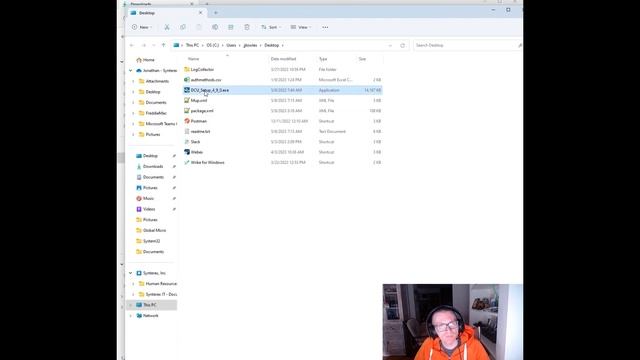Image resolution: width=640 pixels, height=360 pixels.
Task: Open the Sort dropdown
Action: [271, 27]
